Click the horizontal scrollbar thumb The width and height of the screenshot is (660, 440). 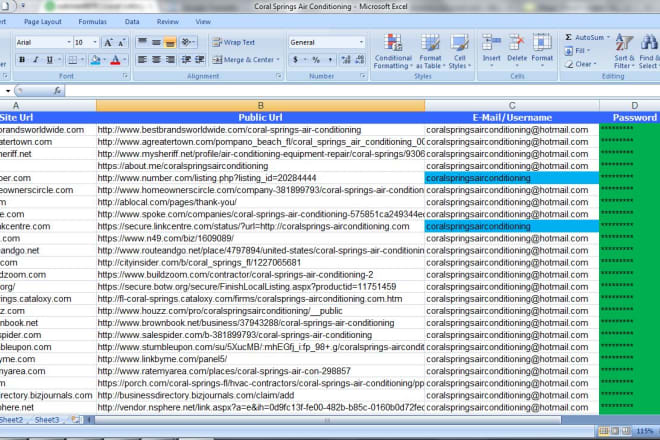tap(328, 420)
